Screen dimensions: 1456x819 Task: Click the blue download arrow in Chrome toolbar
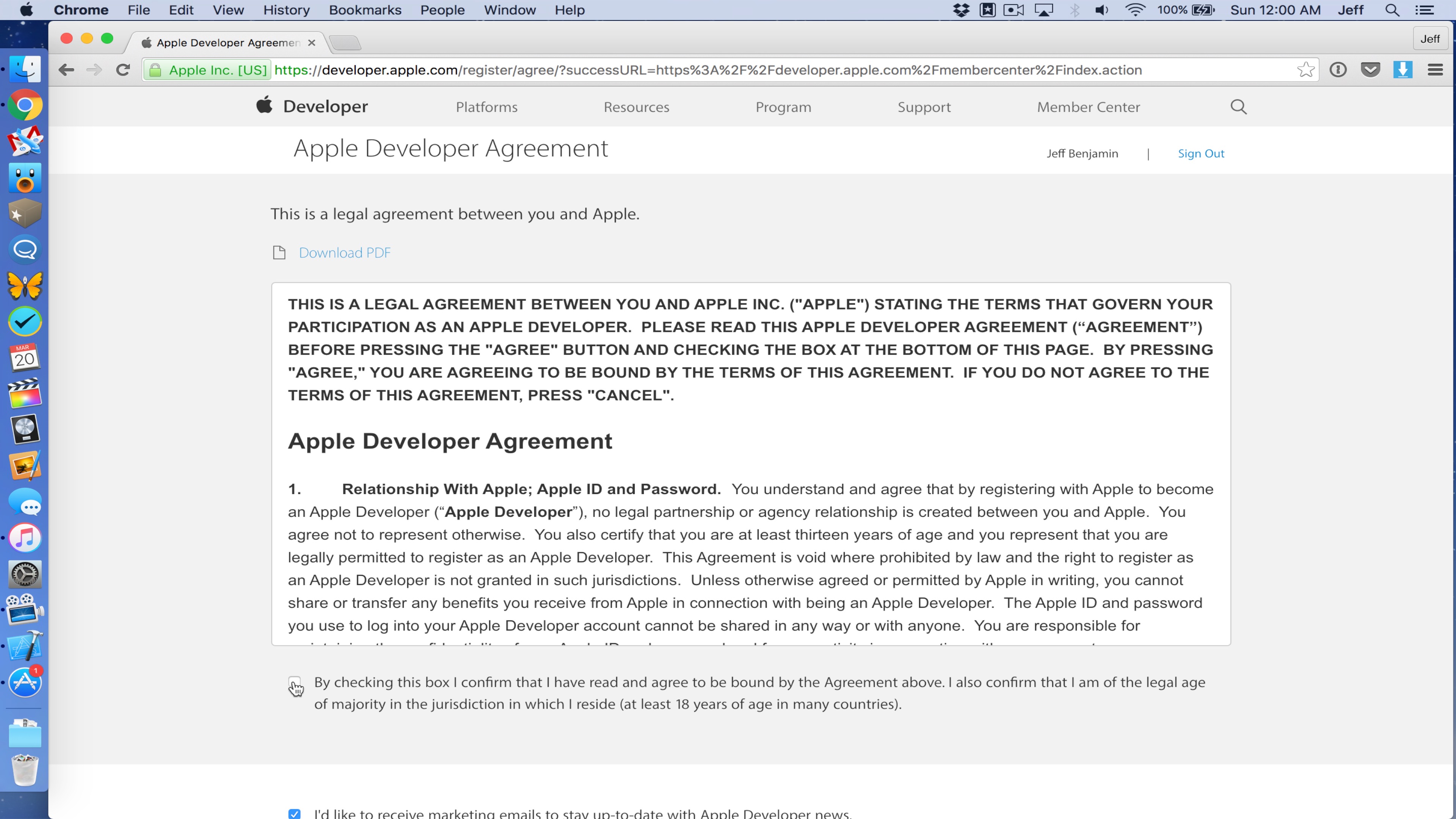pyautogui.click(x=1403, y=69)
